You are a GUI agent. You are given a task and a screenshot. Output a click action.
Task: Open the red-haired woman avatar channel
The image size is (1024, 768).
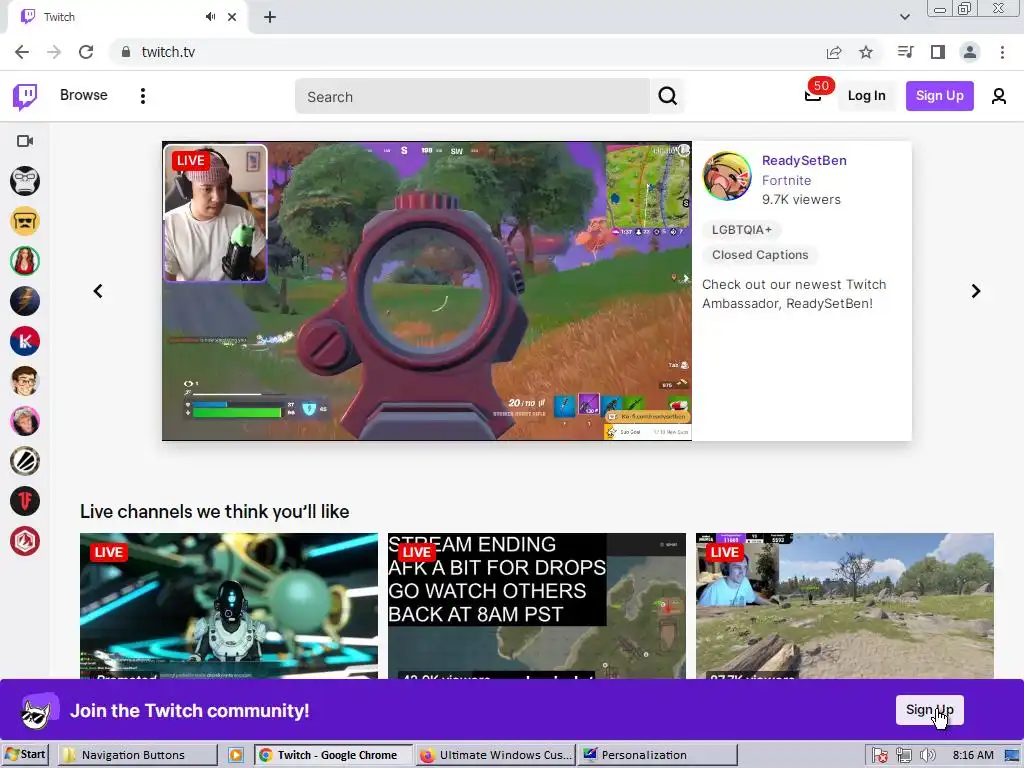coord(25,261)
